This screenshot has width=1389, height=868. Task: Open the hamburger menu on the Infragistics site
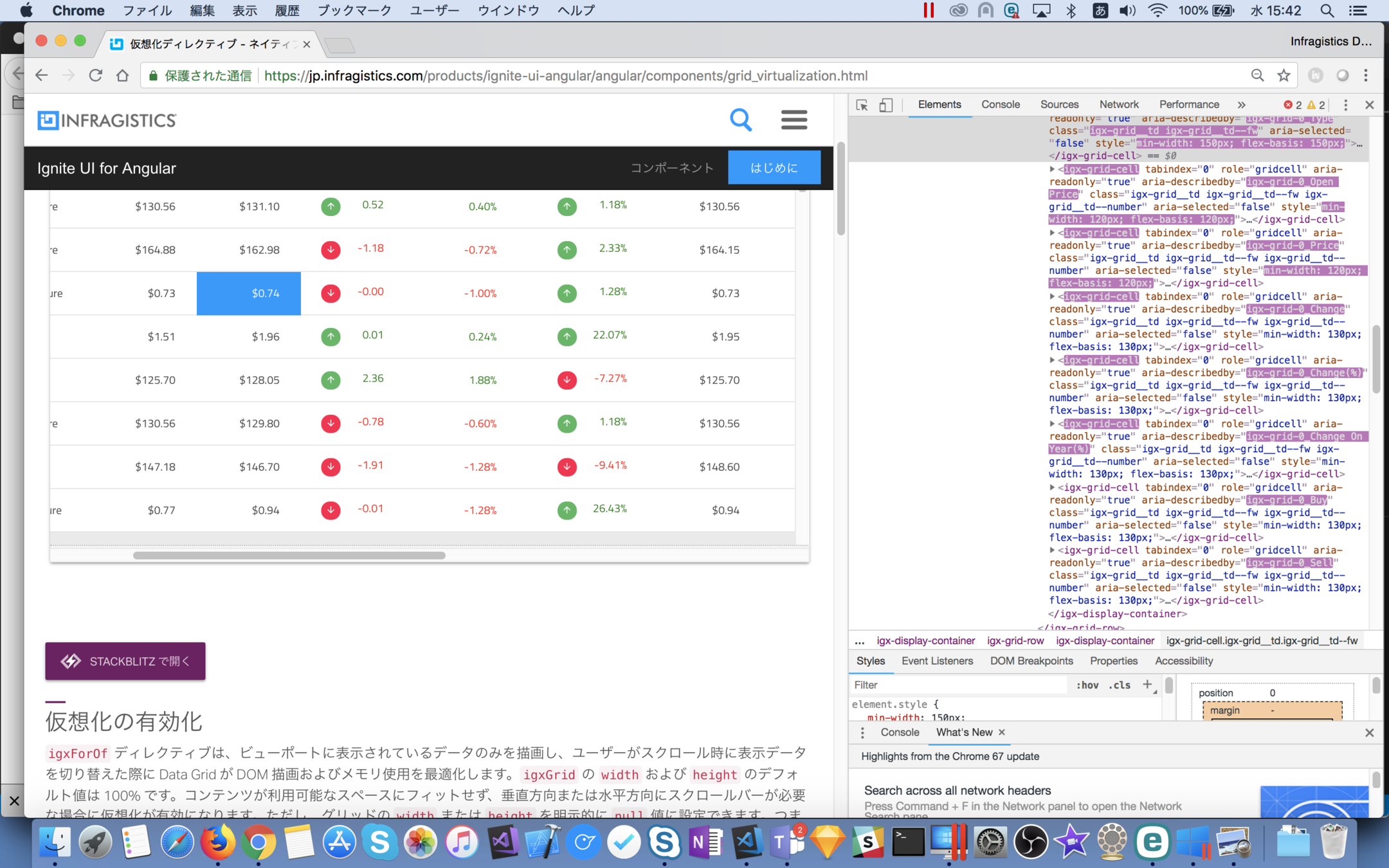pos(794,120)
